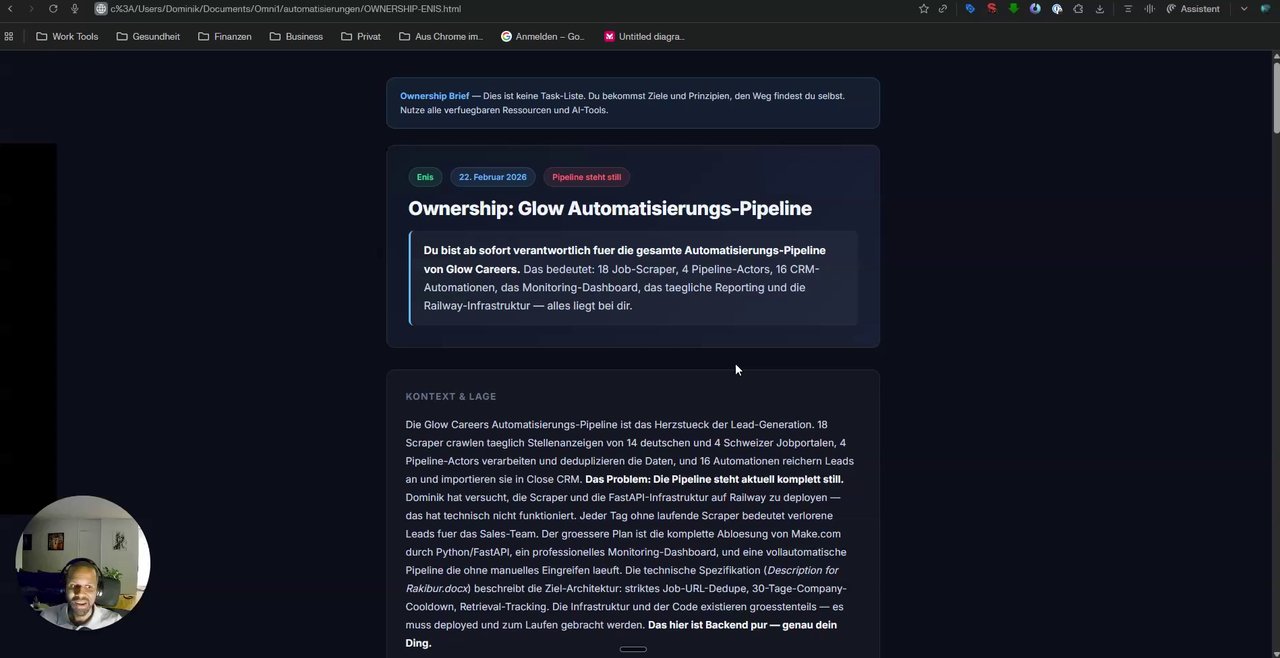Open the white speech-bubble extension icon

[1057, 9]
